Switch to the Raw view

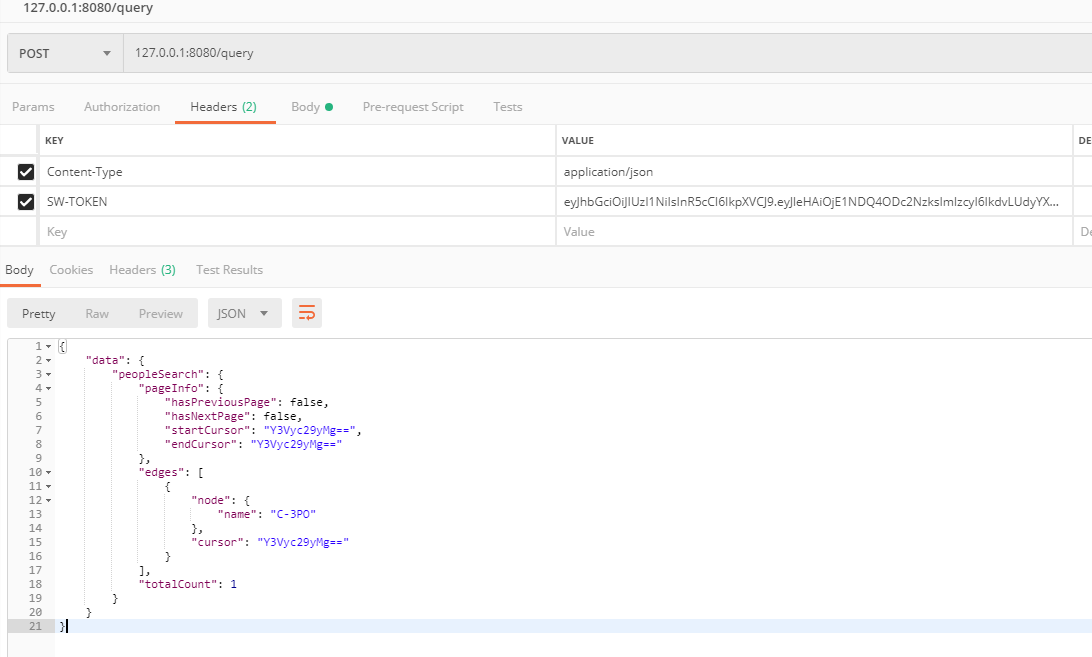pos(97,314)
